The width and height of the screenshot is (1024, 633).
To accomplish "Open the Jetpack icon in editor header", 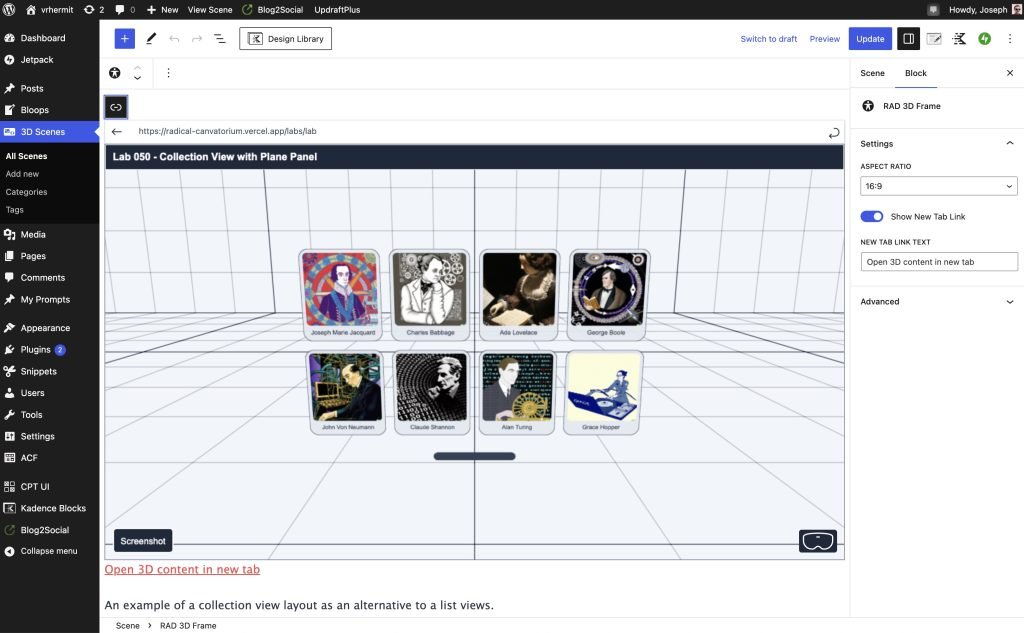I will pos(984,39).
